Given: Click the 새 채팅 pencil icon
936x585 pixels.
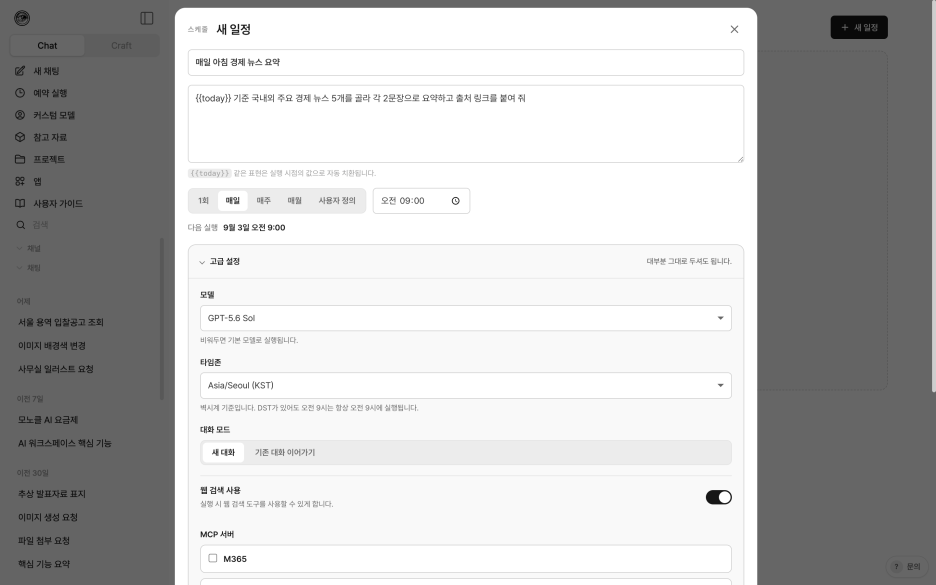Looking at the screenshot, I should 20,71.
